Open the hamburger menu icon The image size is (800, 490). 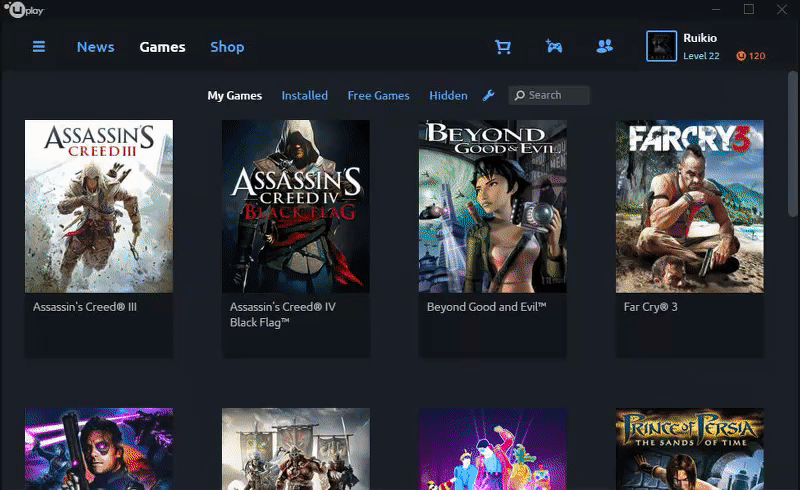coord(39,46)
